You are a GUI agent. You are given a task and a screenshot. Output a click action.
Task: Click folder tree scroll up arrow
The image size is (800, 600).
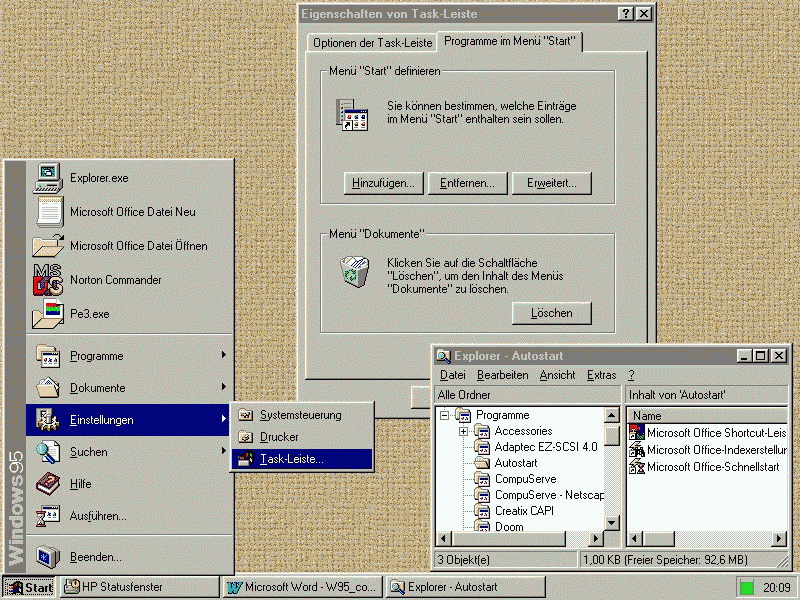[x=612, y=415]
